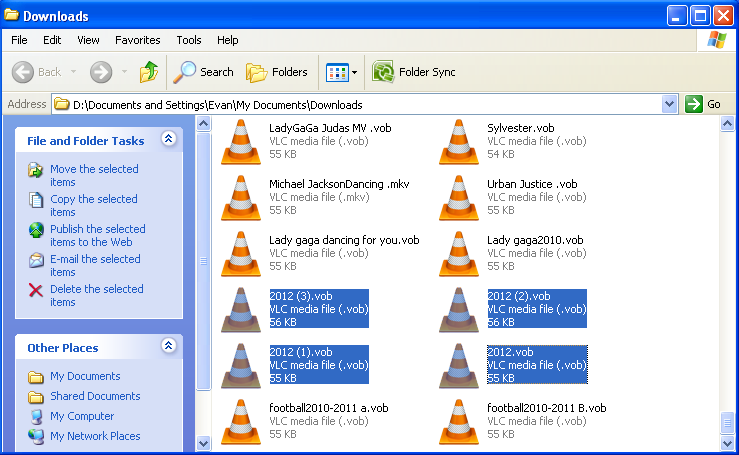Image resolution: width=739 pixels, height=455 pixels.
Task: Collapse the Other Places panel
Action: coord(168,346)
